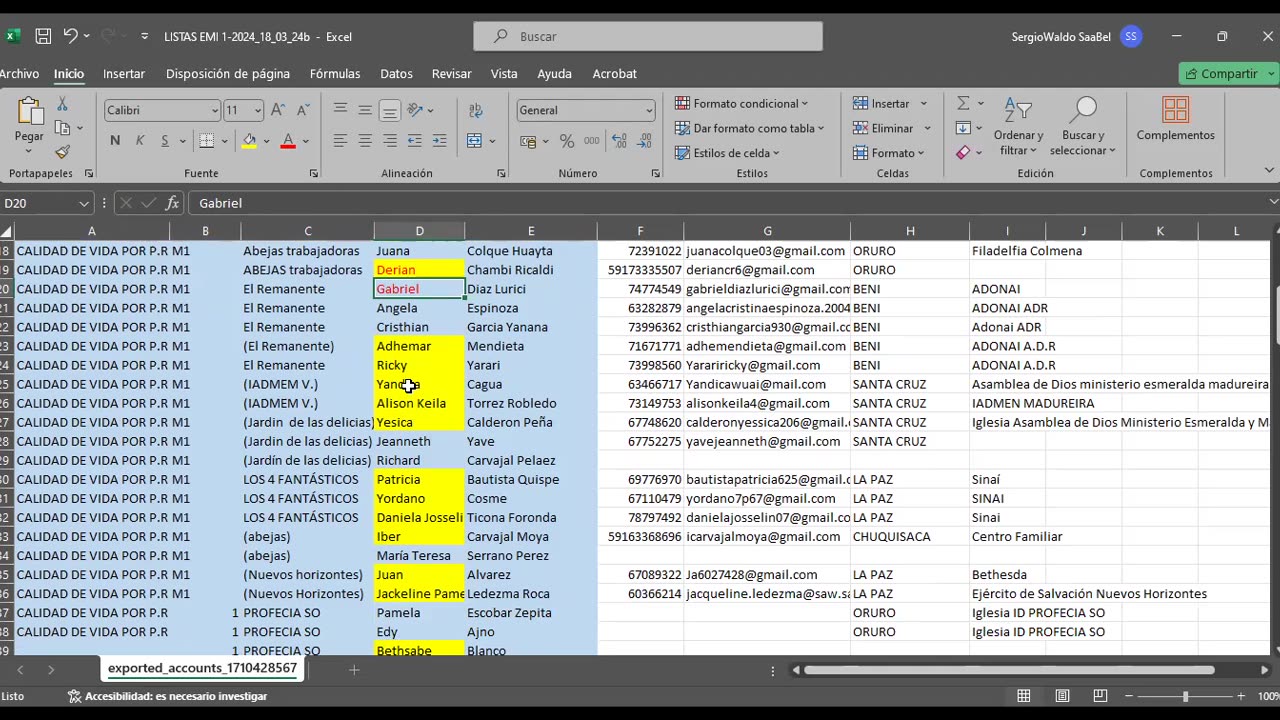This screenshot has height=720, width=1280.
Task: Apply red font color
Action: (x=288, y=141)
